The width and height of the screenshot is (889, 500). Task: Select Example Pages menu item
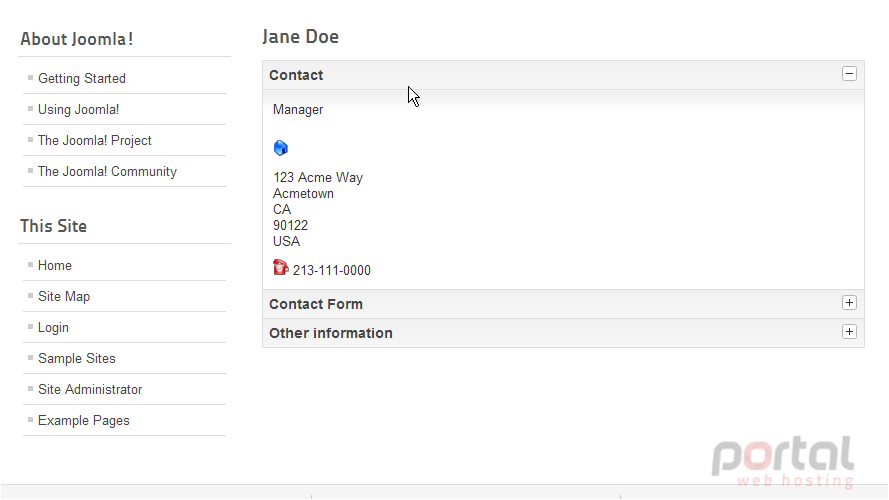coord(83,421)
